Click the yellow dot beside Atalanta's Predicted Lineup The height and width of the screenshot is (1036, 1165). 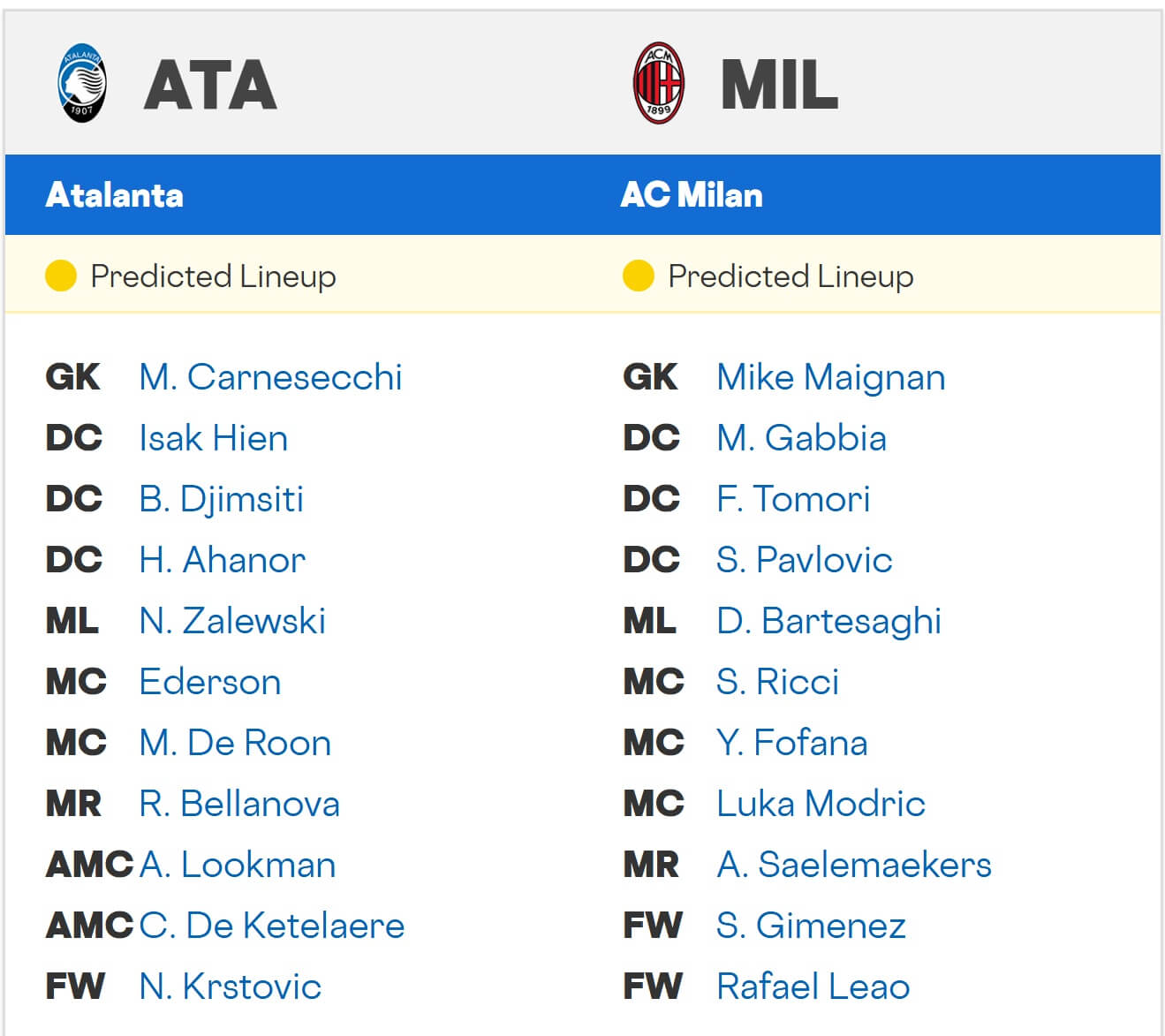[x=61, y=276]
